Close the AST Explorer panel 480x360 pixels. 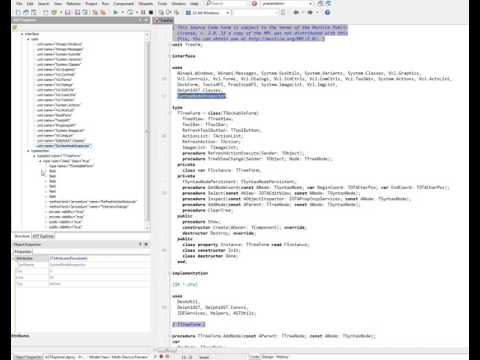pos(146,20)
